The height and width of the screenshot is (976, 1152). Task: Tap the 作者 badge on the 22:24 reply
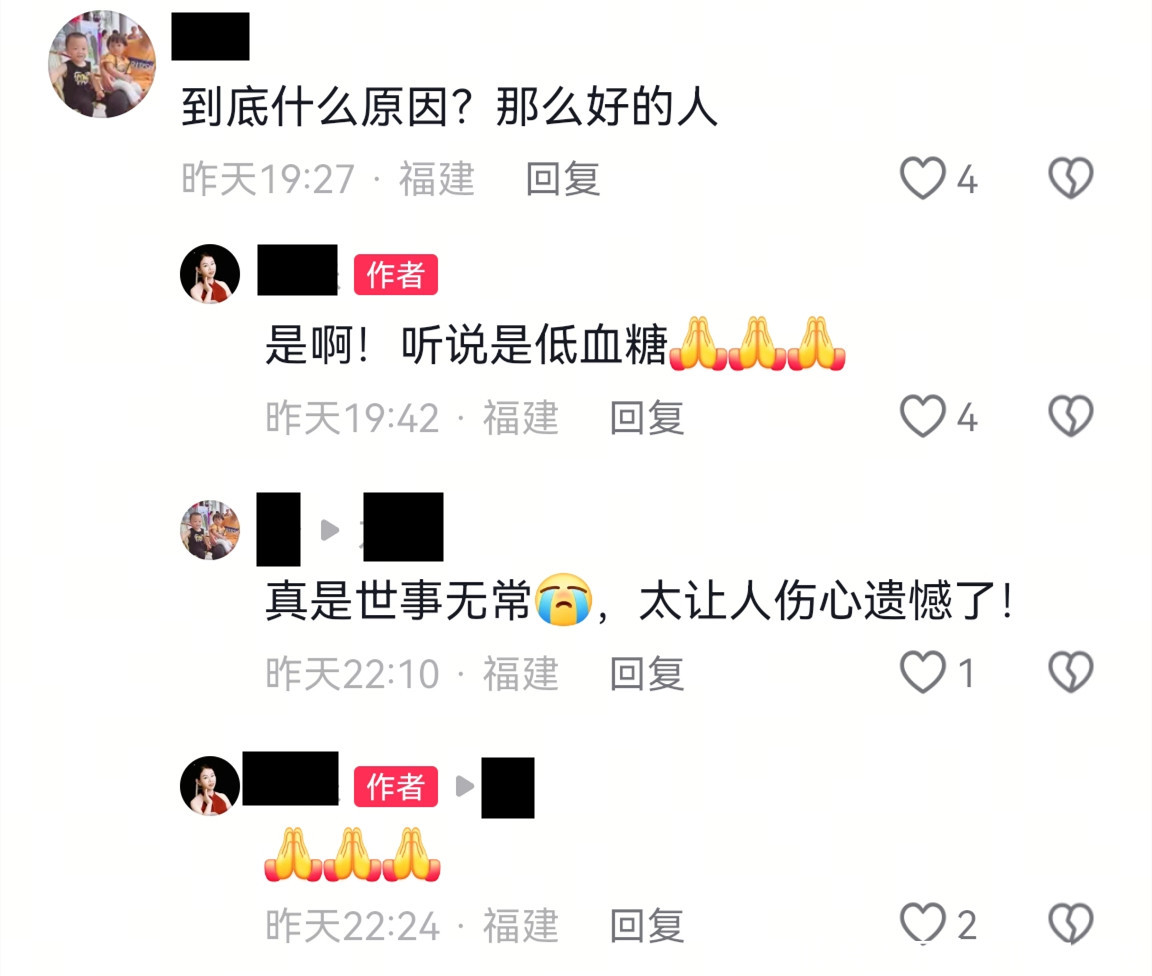pyautogui.click(x=396, y=786)
